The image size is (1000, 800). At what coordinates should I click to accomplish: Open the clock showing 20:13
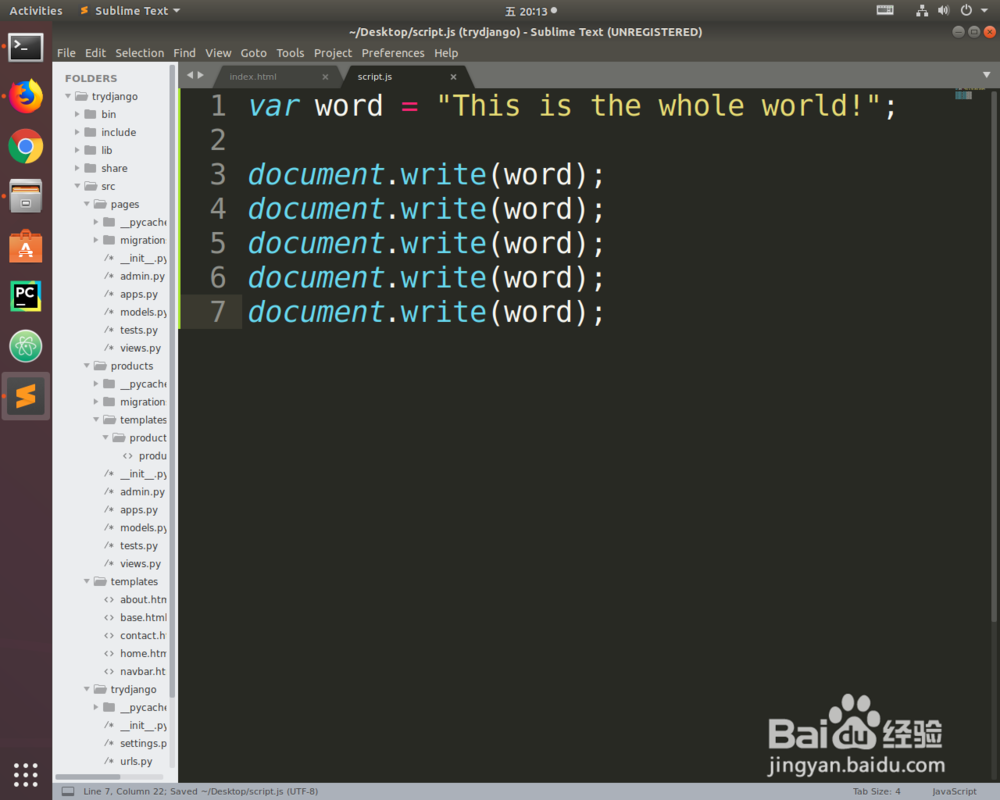531,11
